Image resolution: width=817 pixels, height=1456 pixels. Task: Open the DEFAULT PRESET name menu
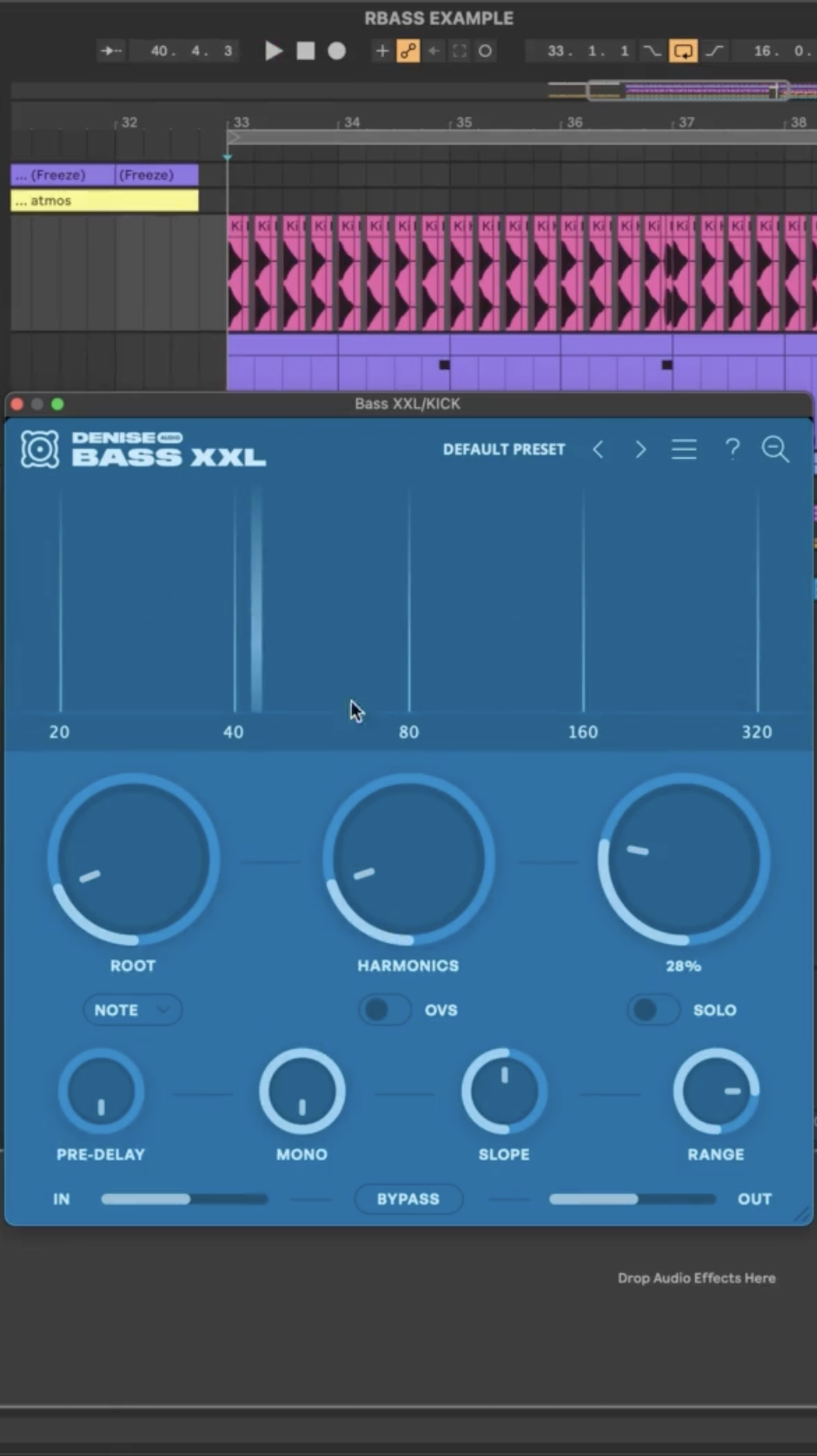[504, 449]
